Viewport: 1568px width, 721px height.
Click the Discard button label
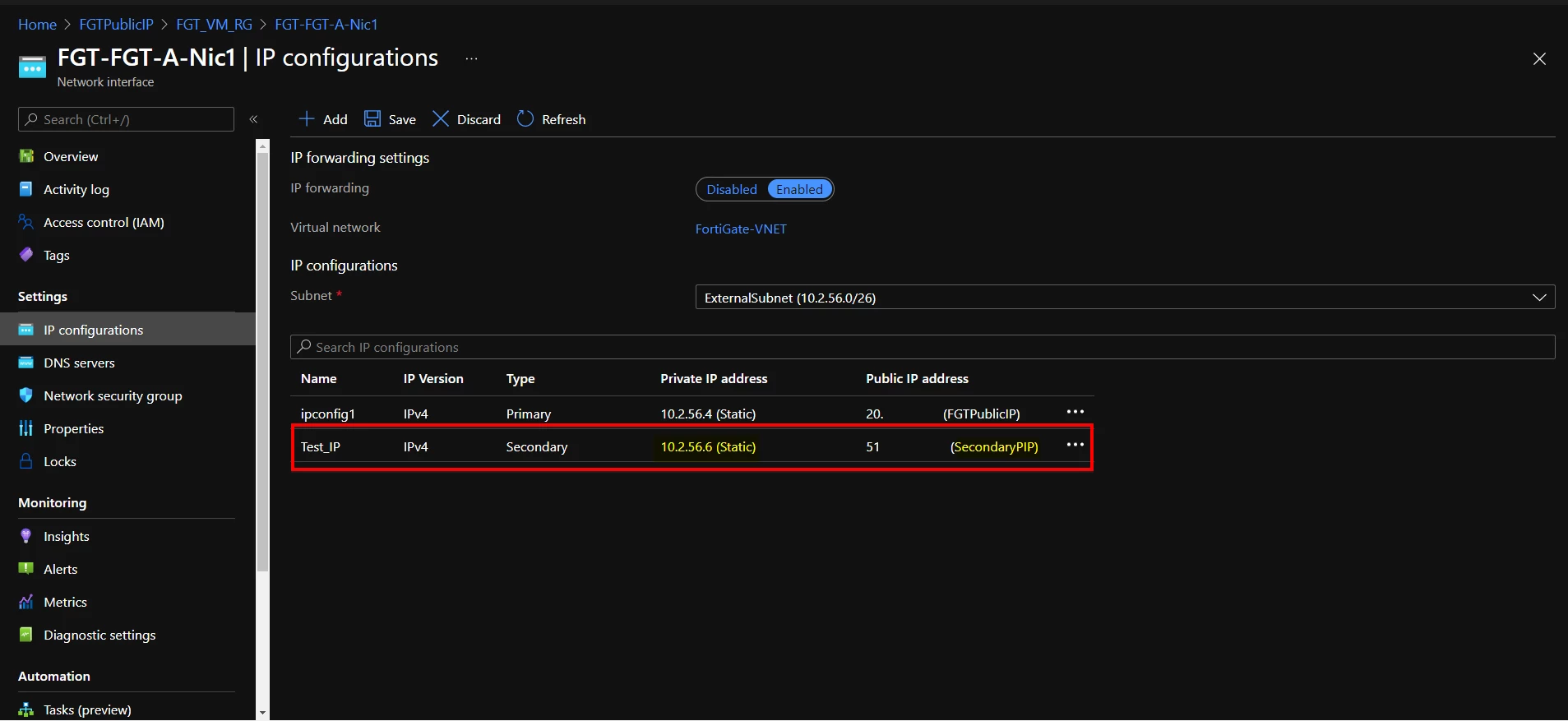point(479,119)
